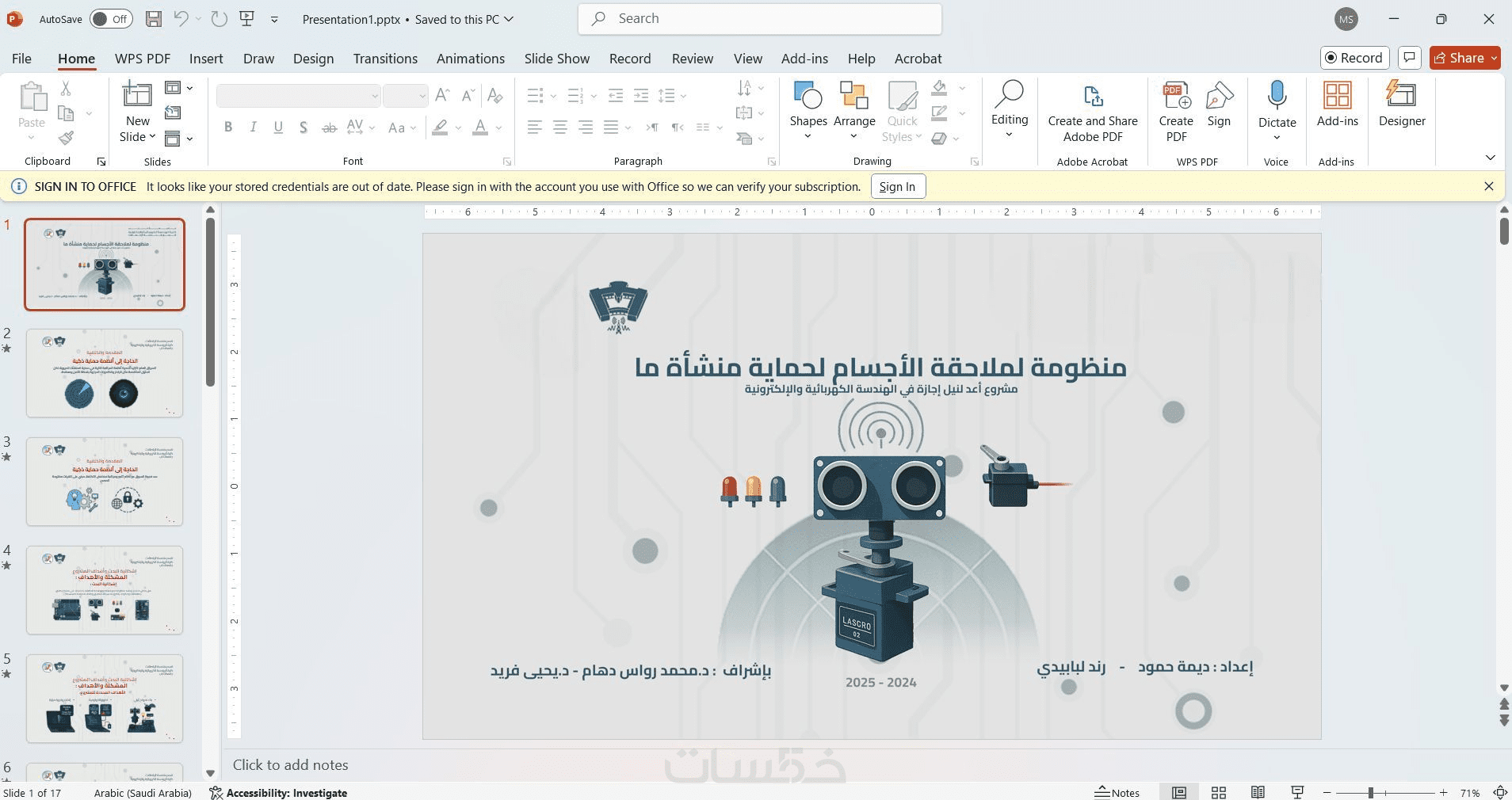This screenshot has width=1512, height=800.
Task: Decrease font size icon
Action: (x=468, y=96)
